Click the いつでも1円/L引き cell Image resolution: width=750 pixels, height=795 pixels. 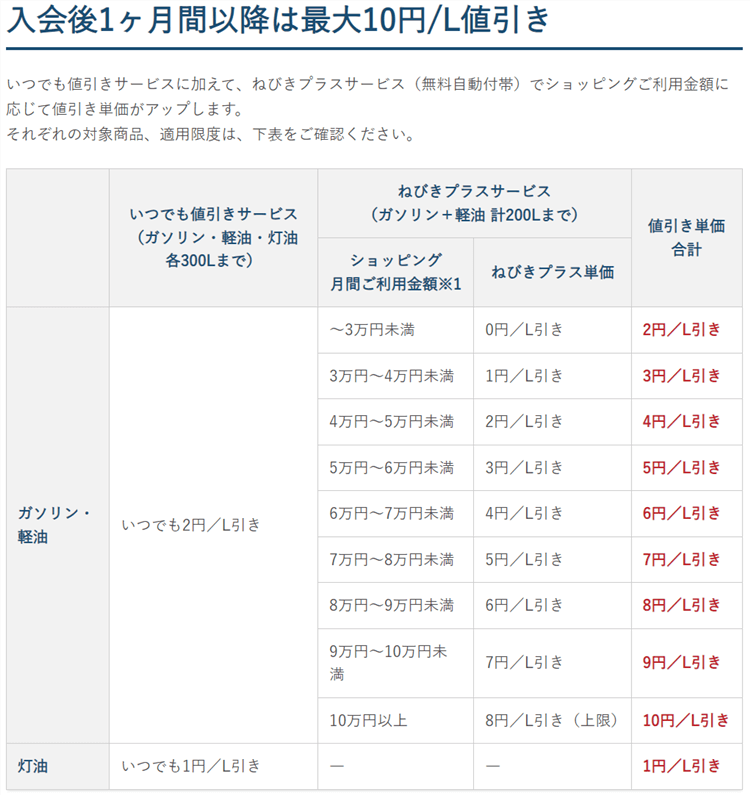(190, 766)
